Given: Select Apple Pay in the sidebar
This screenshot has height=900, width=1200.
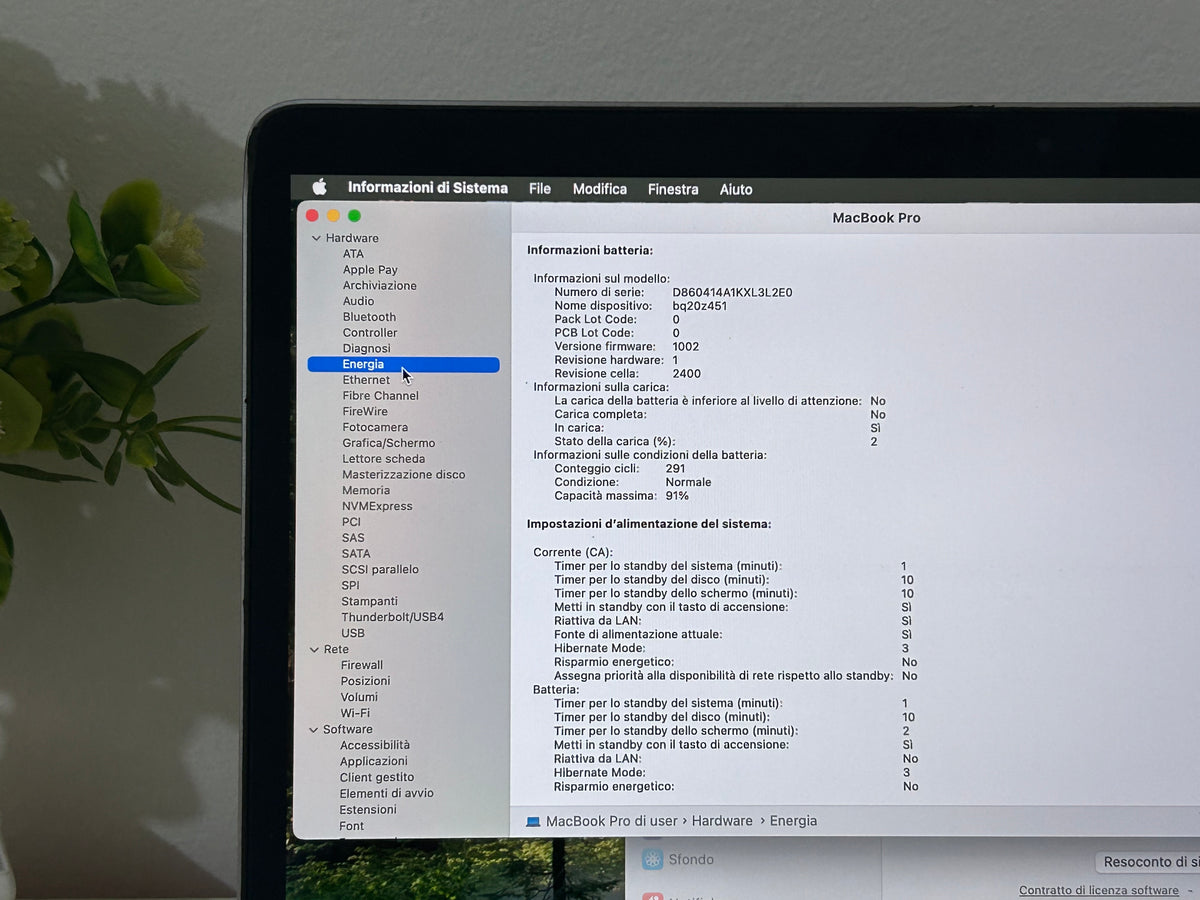Looking at the screenshot, I should (370, 270).
